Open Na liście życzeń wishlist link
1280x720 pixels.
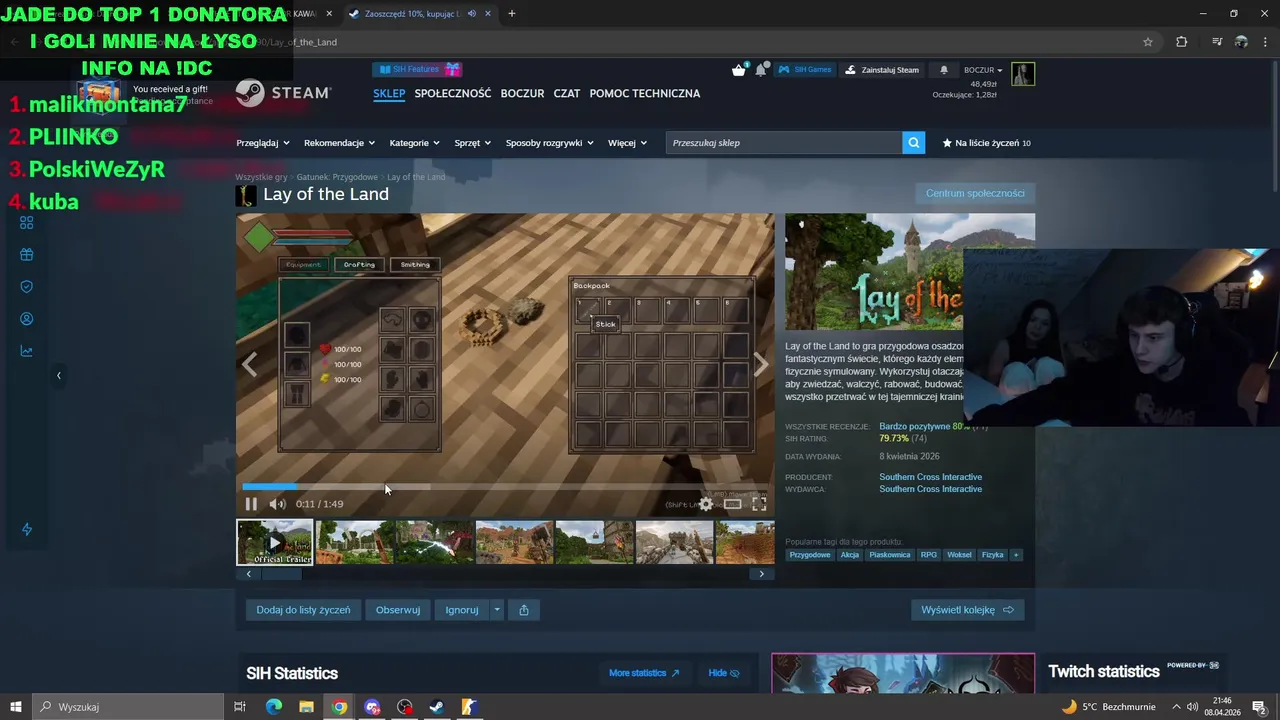986,143
